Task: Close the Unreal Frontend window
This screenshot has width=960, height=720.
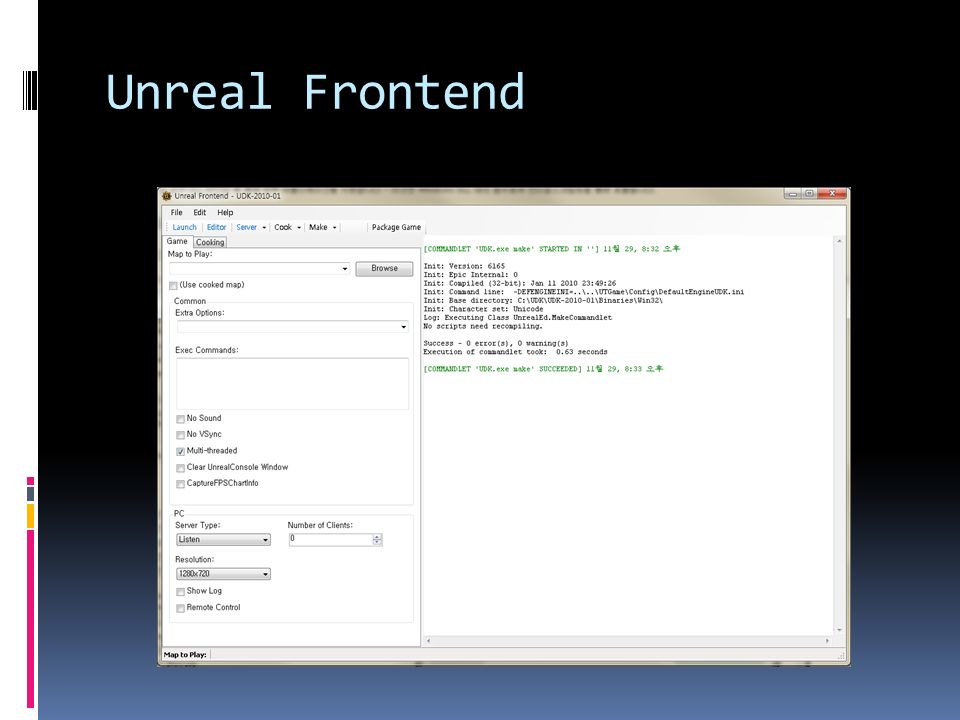Action: click(x=832, y=194)
